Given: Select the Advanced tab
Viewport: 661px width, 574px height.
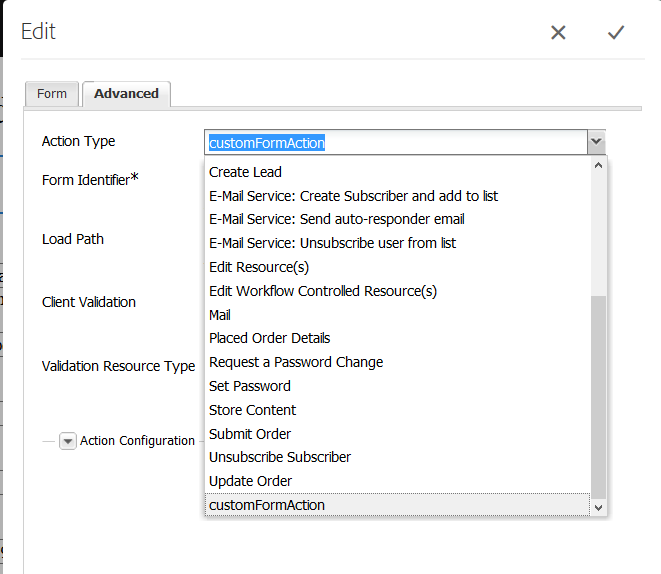Looking at the screenshot, I should [x=126, y=94].
